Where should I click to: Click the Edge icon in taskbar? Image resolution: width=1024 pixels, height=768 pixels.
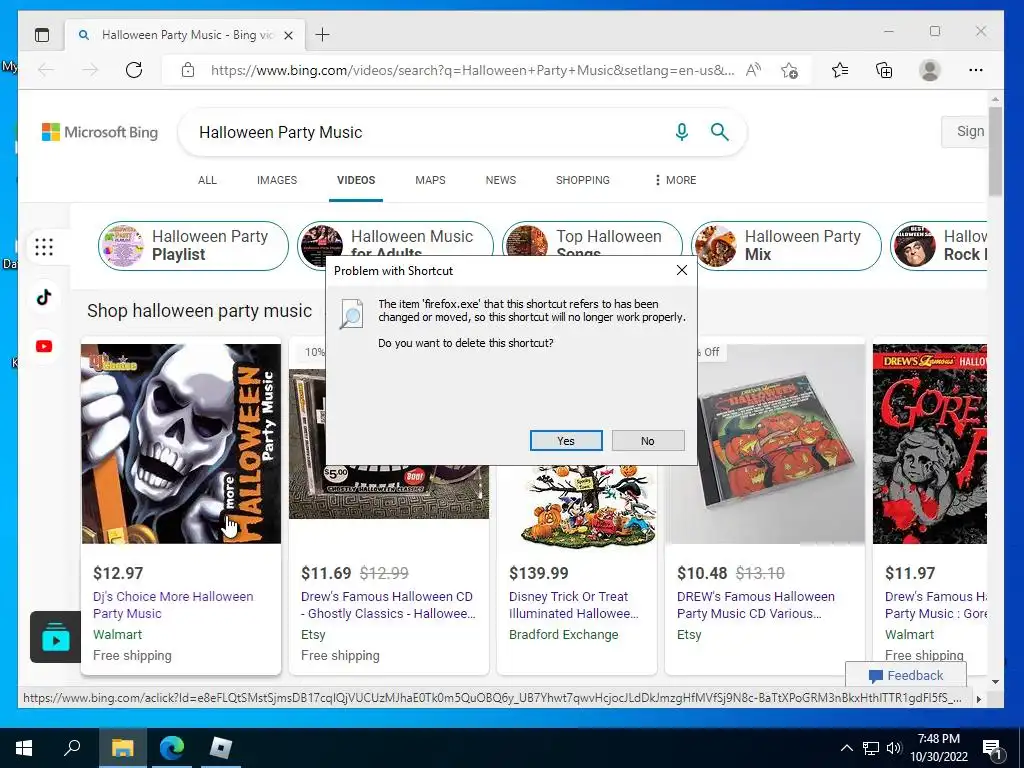(172, 748)
